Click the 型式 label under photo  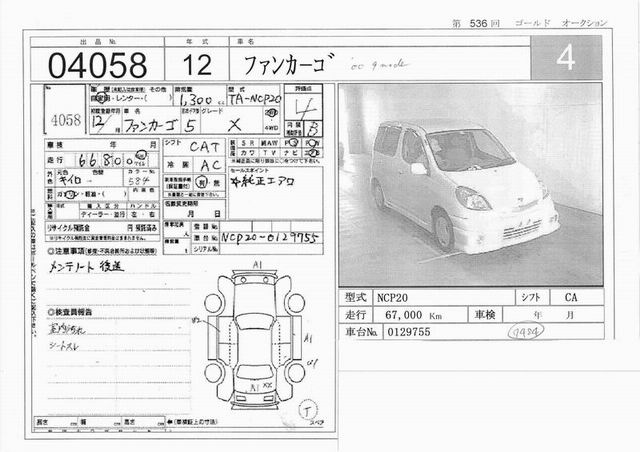pyautogui.click(x=356, y=298)
